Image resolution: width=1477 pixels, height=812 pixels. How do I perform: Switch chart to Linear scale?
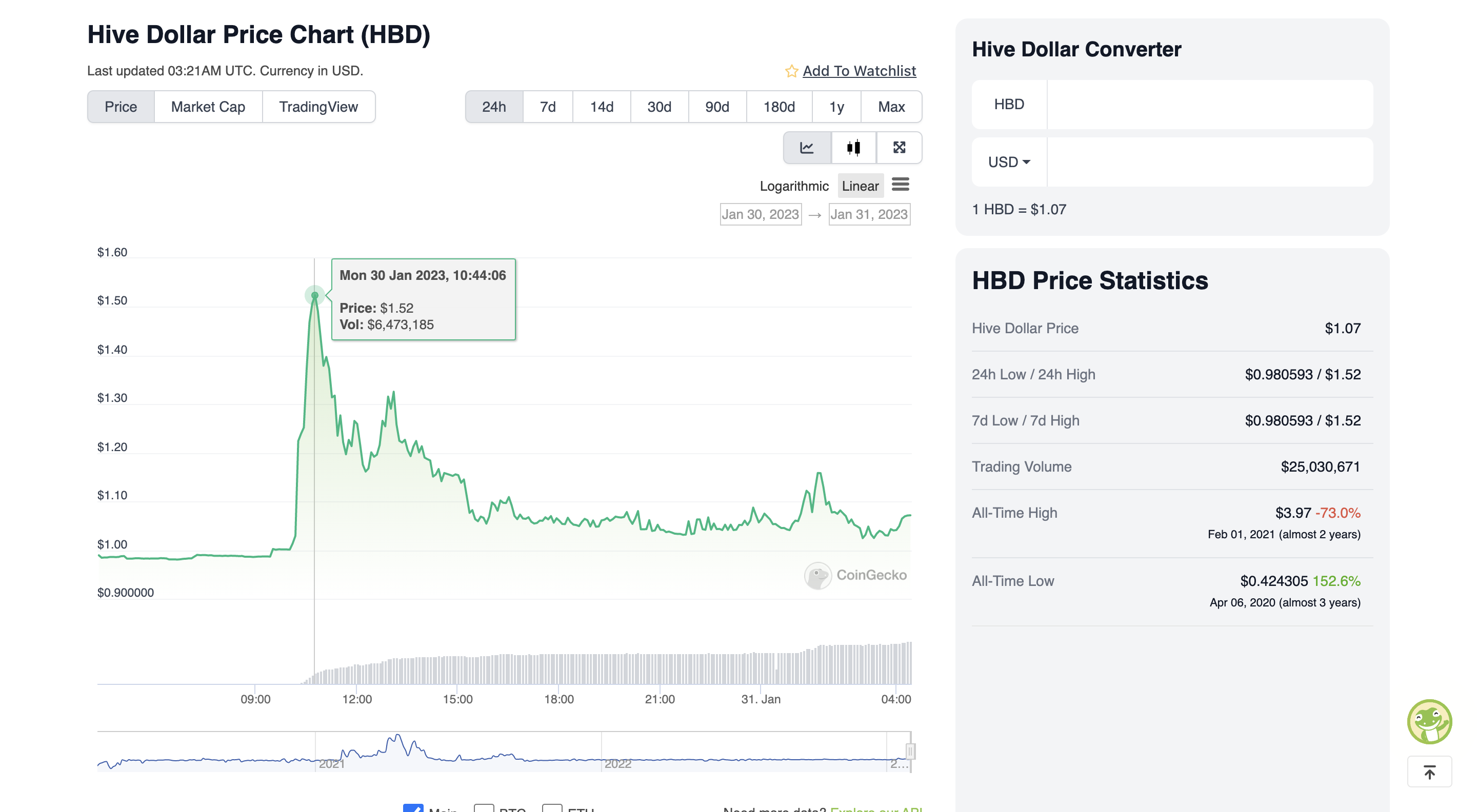[x=860, y=186]
